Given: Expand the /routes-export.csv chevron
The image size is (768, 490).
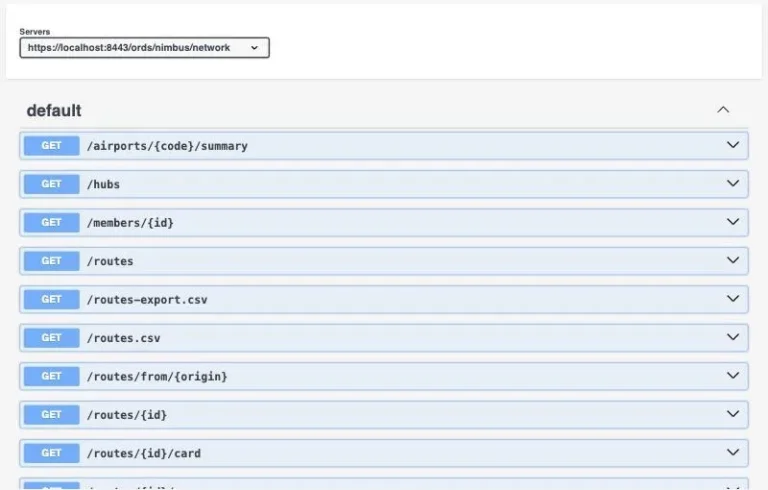Looking at the screenshot, I should [x=733, y=298].
